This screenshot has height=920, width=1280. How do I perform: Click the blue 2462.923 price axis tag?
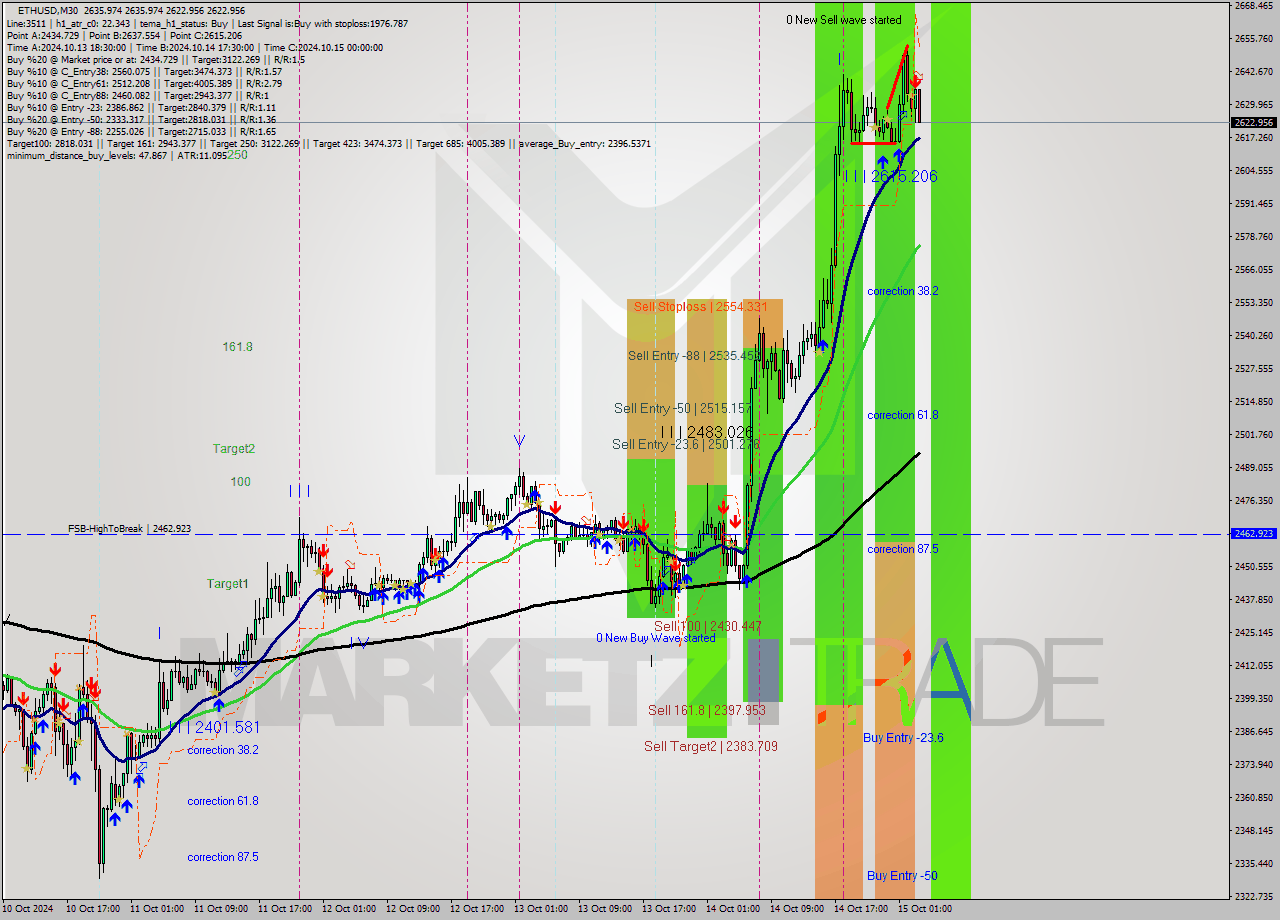(1254, 534)
